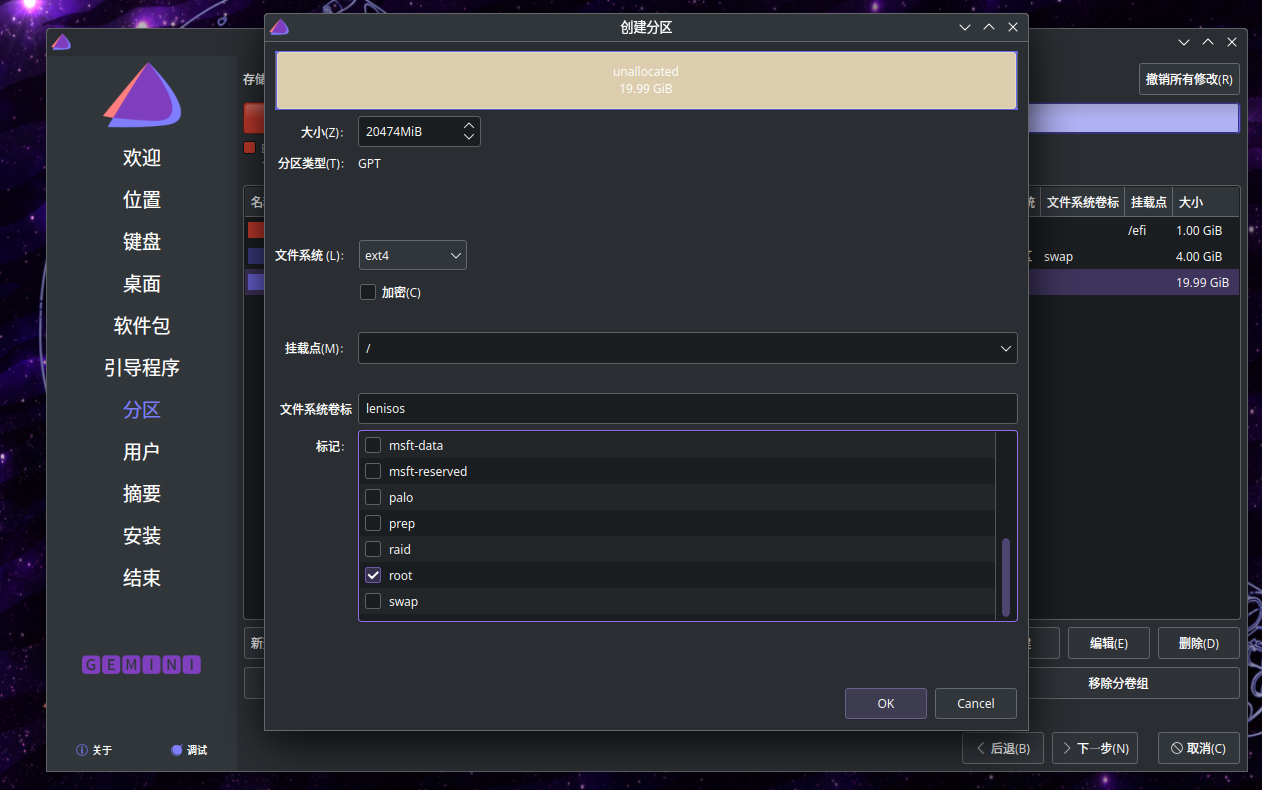Check the msft-data flag
Viewport: 1262px width, 790px height.
[x=373, y=445]
